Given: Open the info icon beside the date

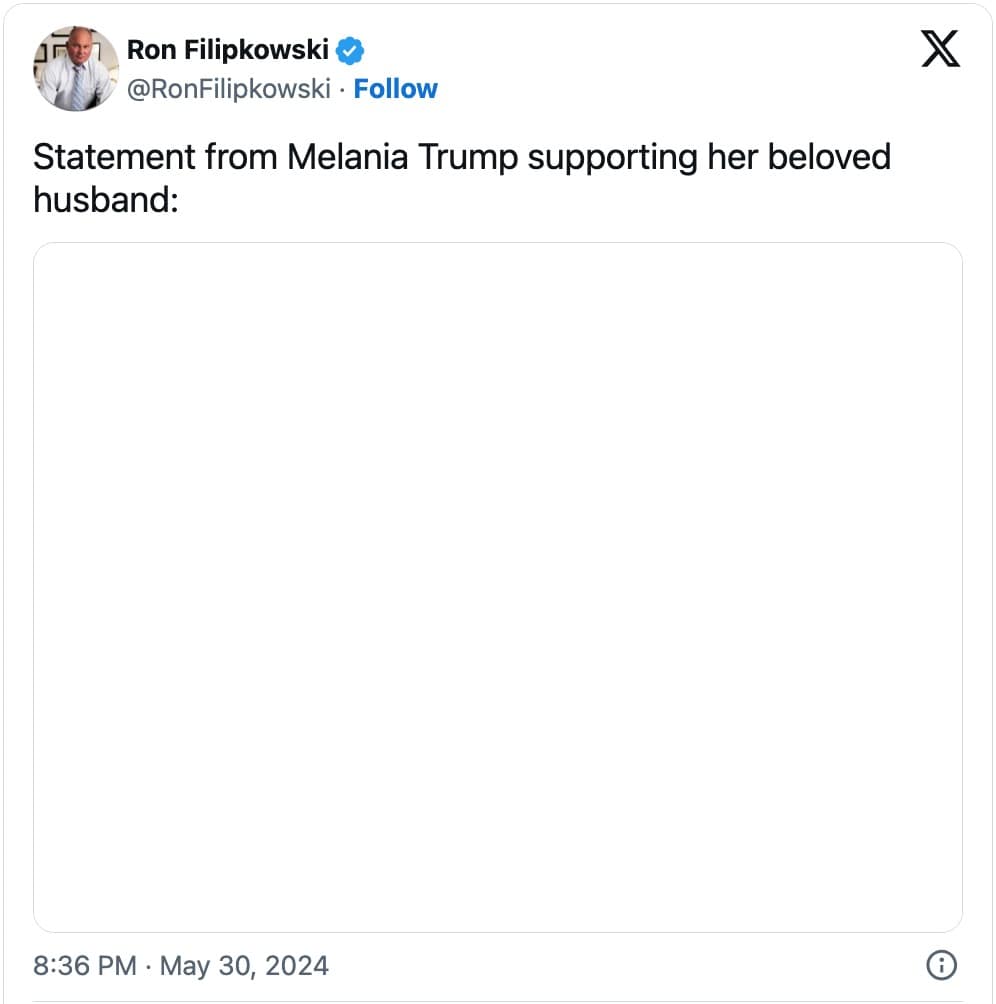Looking at the screenshot, I should tap(941, 965).
